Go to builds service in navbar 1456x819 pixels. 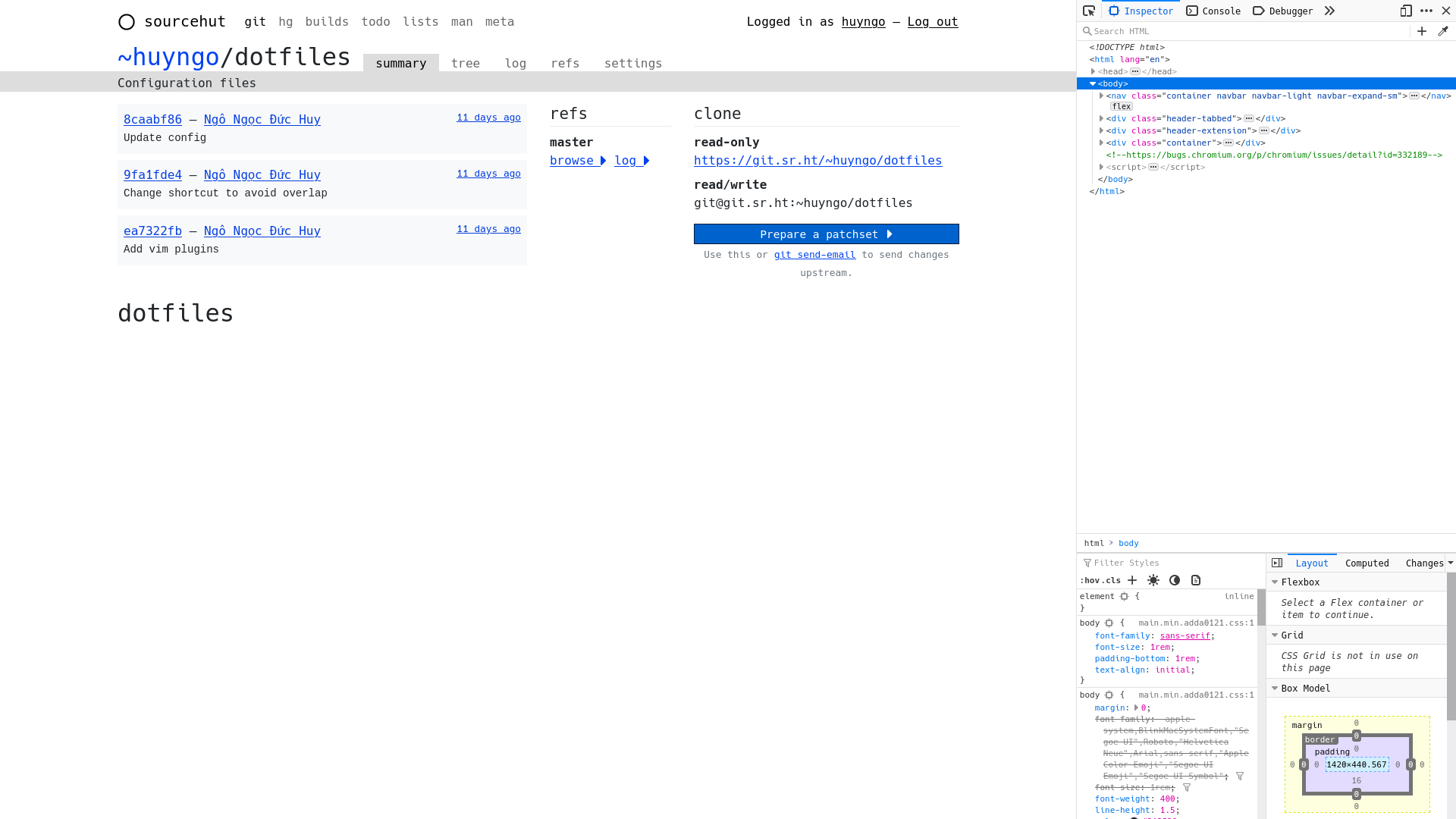327,22
